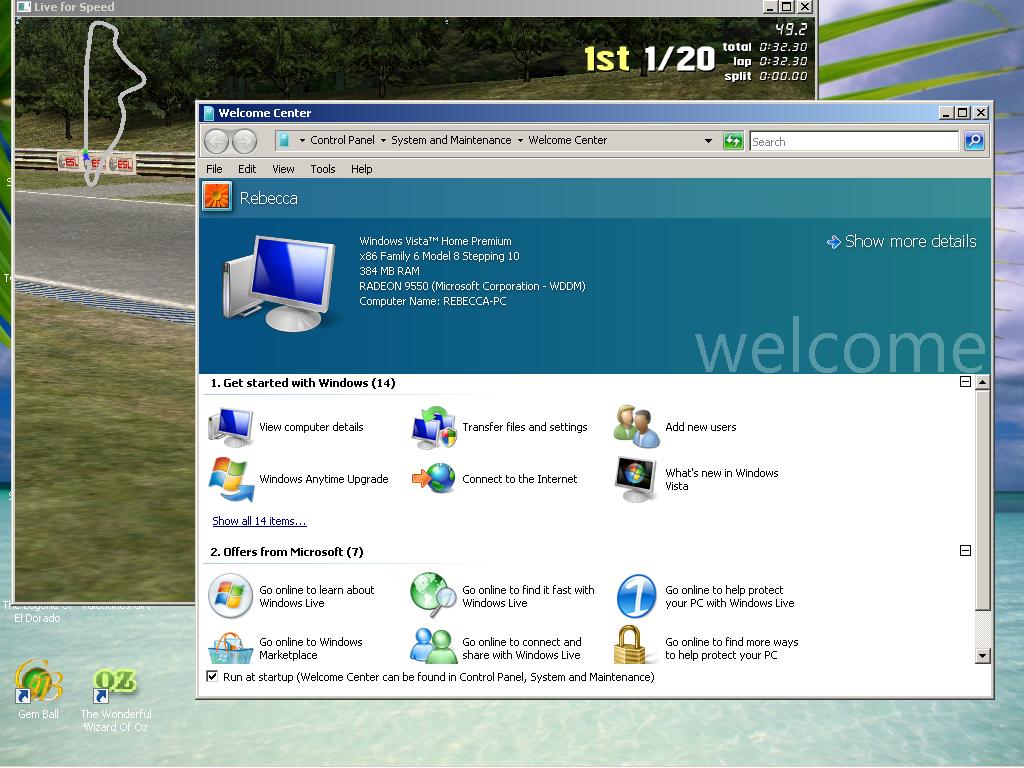Image resolution: width=1024 pixels, height=768 pixels.
Task: Click help protect your PC Windows Live icon
Action: tap(637, 596)
